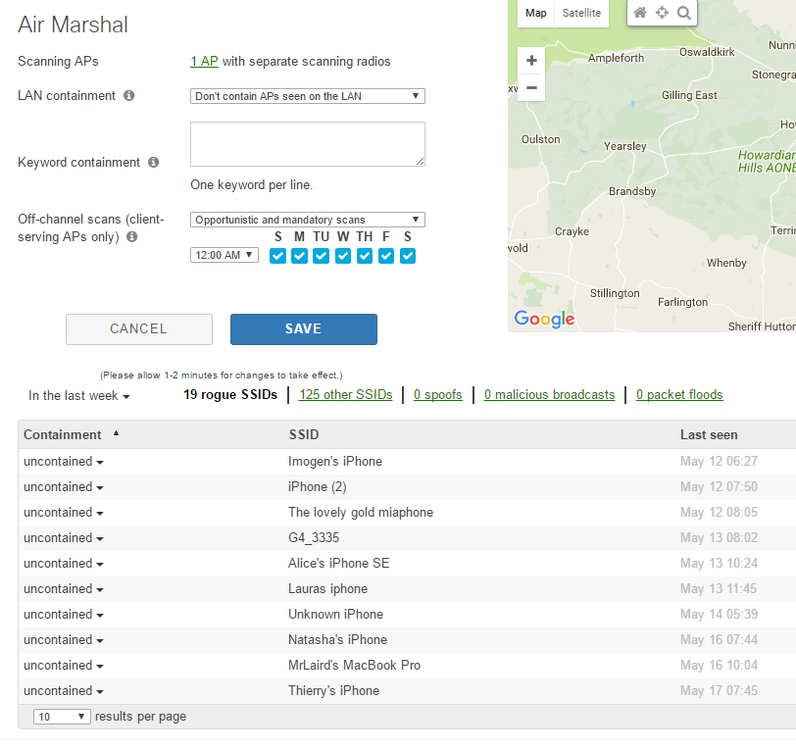Click LAN containment info icon

[129, 95]
